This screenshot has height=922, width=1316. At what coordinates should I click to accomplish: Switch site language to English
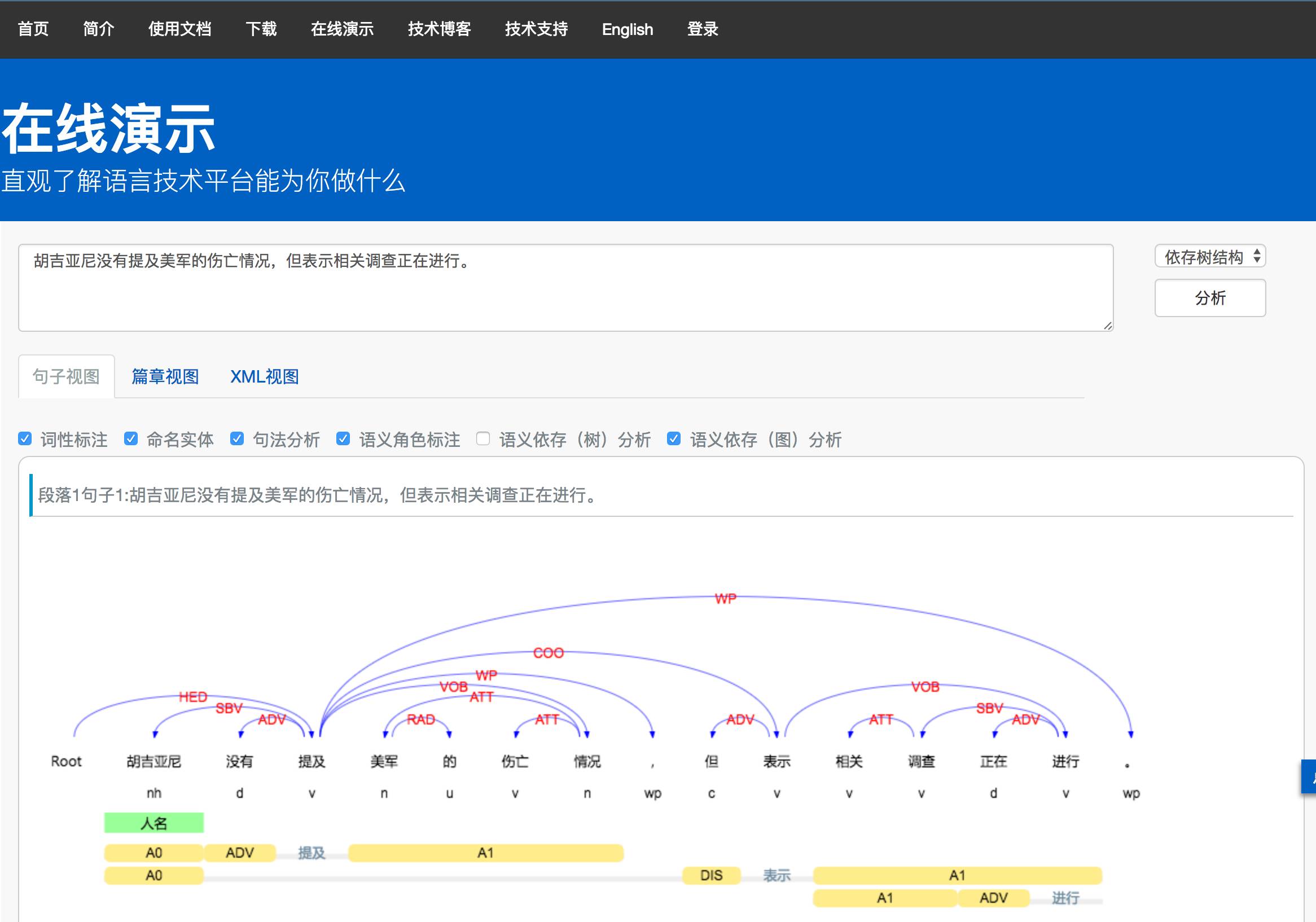tap(627, 29)
